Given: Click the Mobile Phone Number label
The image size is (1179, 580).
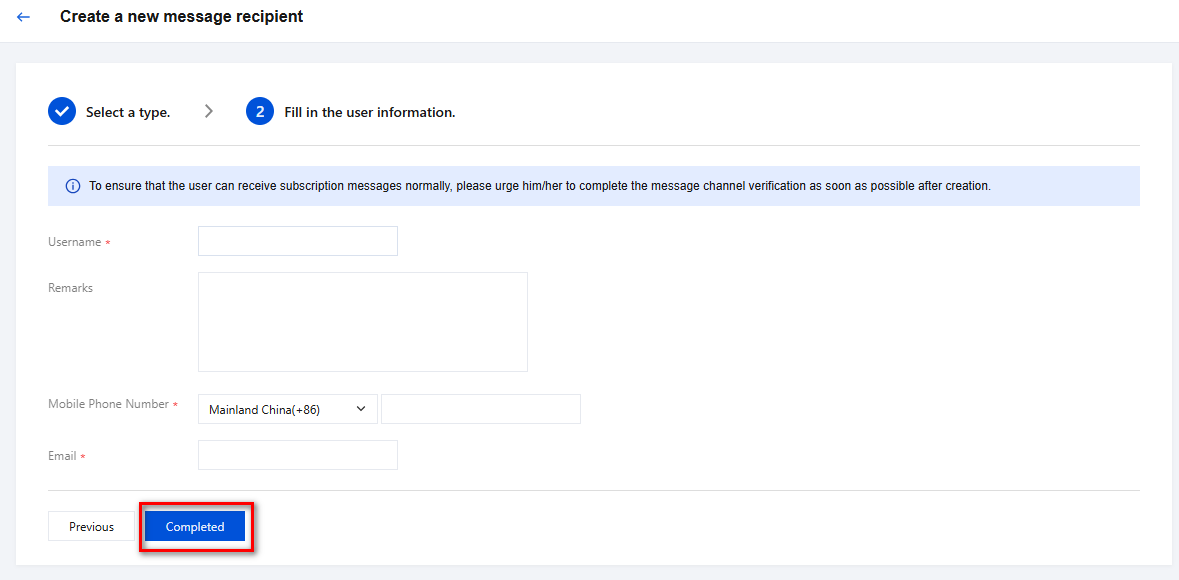Looking at the screenshot, I should (109, 404).
